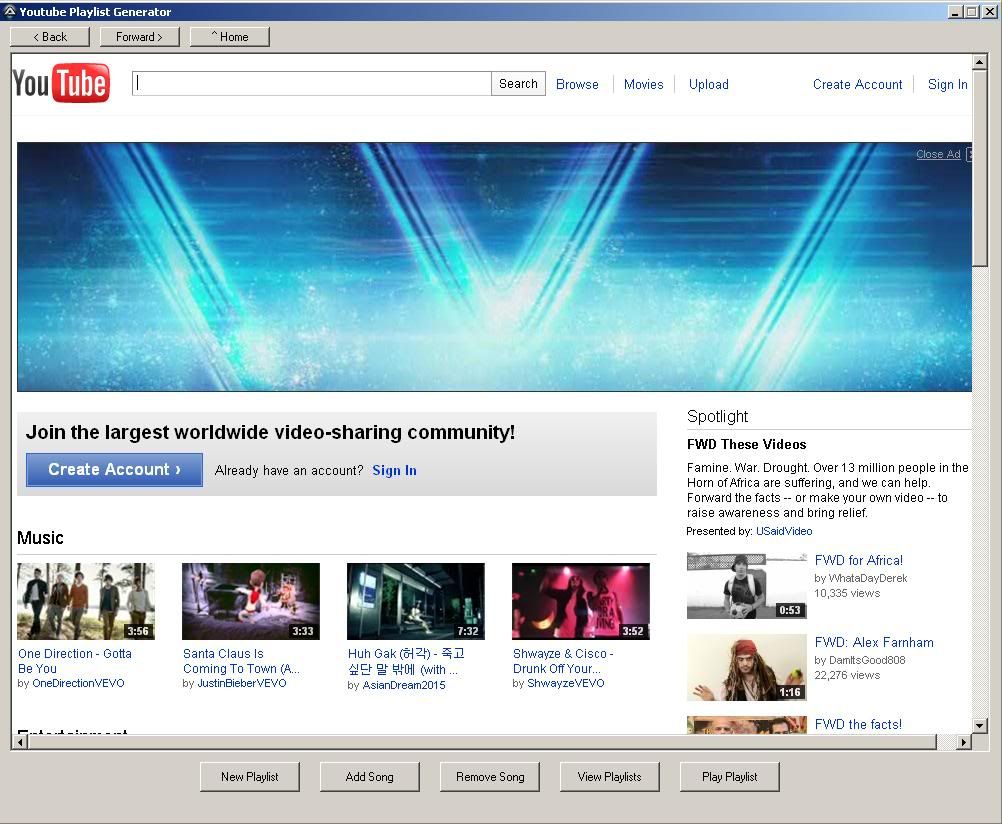Click the 'FWD the facts!' title link
This screenshot has width=1002, height=824.
(858, 724)
